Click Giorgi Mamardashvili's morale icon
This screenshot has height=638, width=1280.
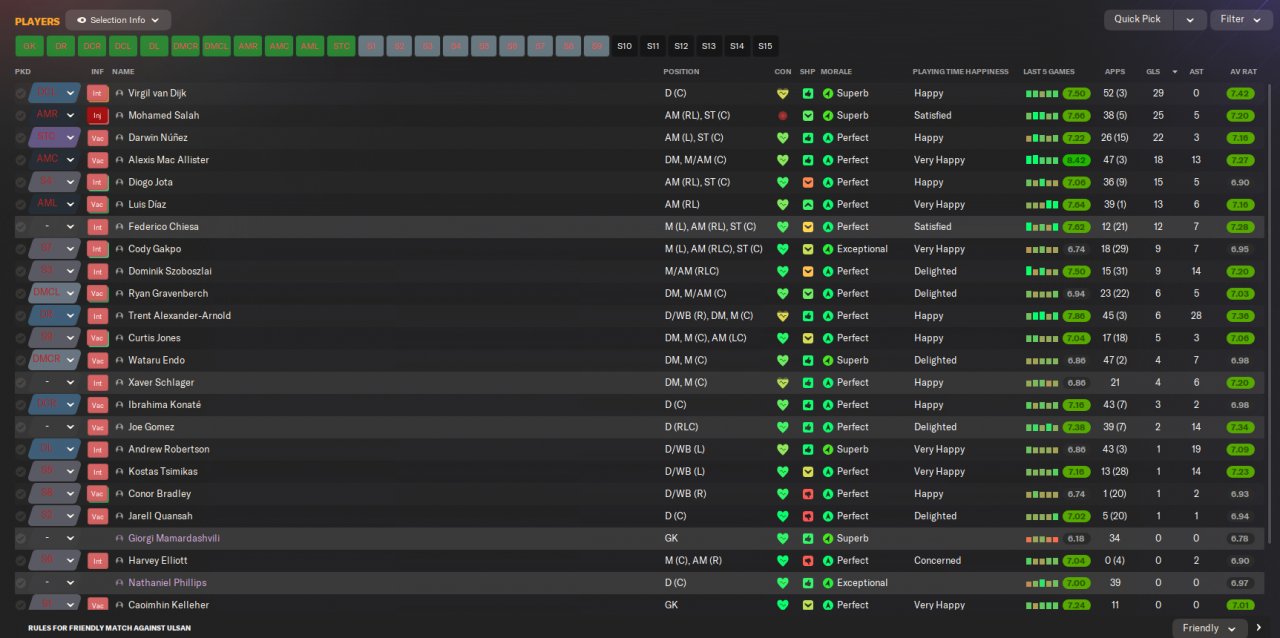(x=828, y=538)
